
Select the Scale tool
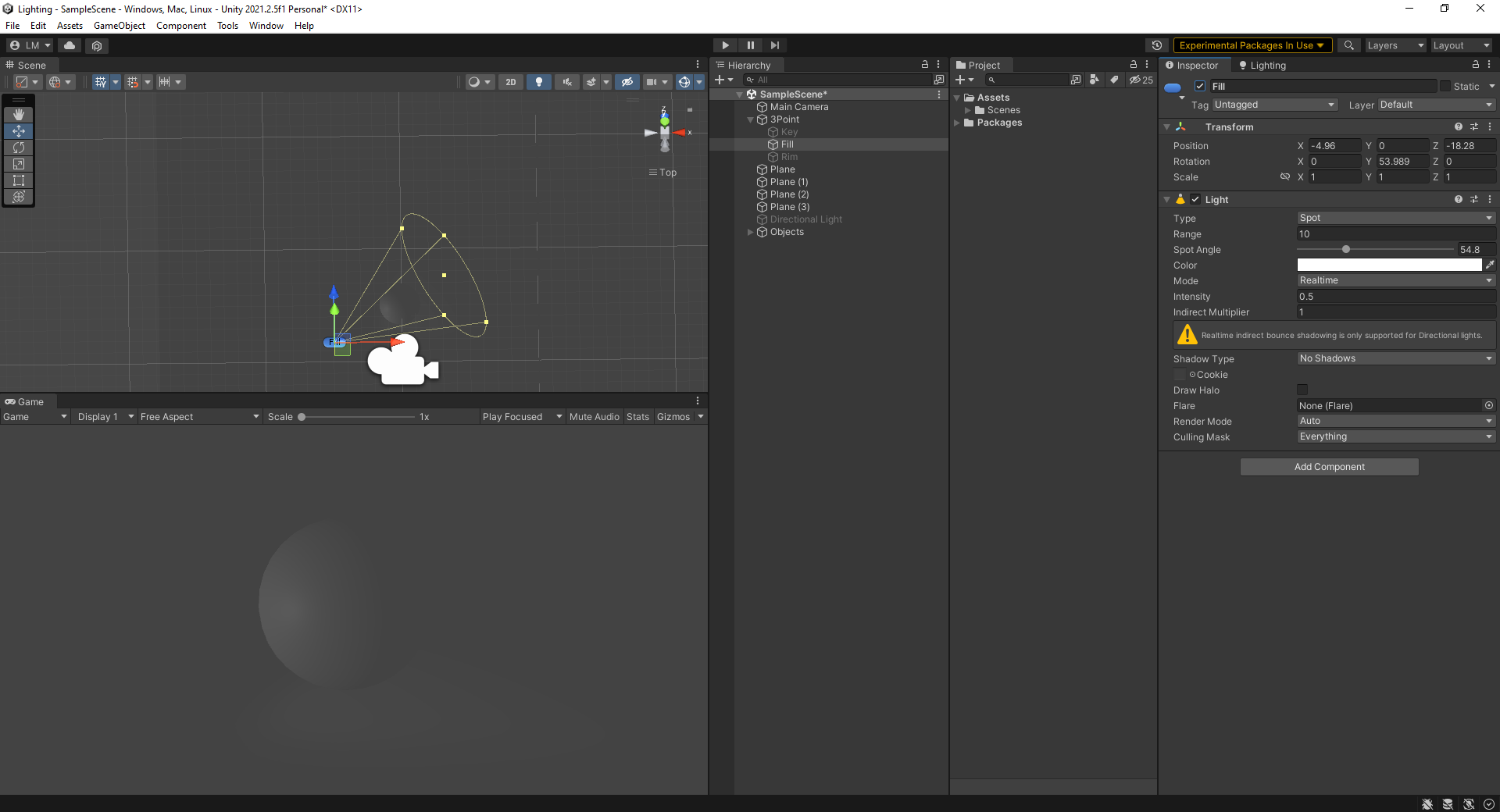pos(19,164)
